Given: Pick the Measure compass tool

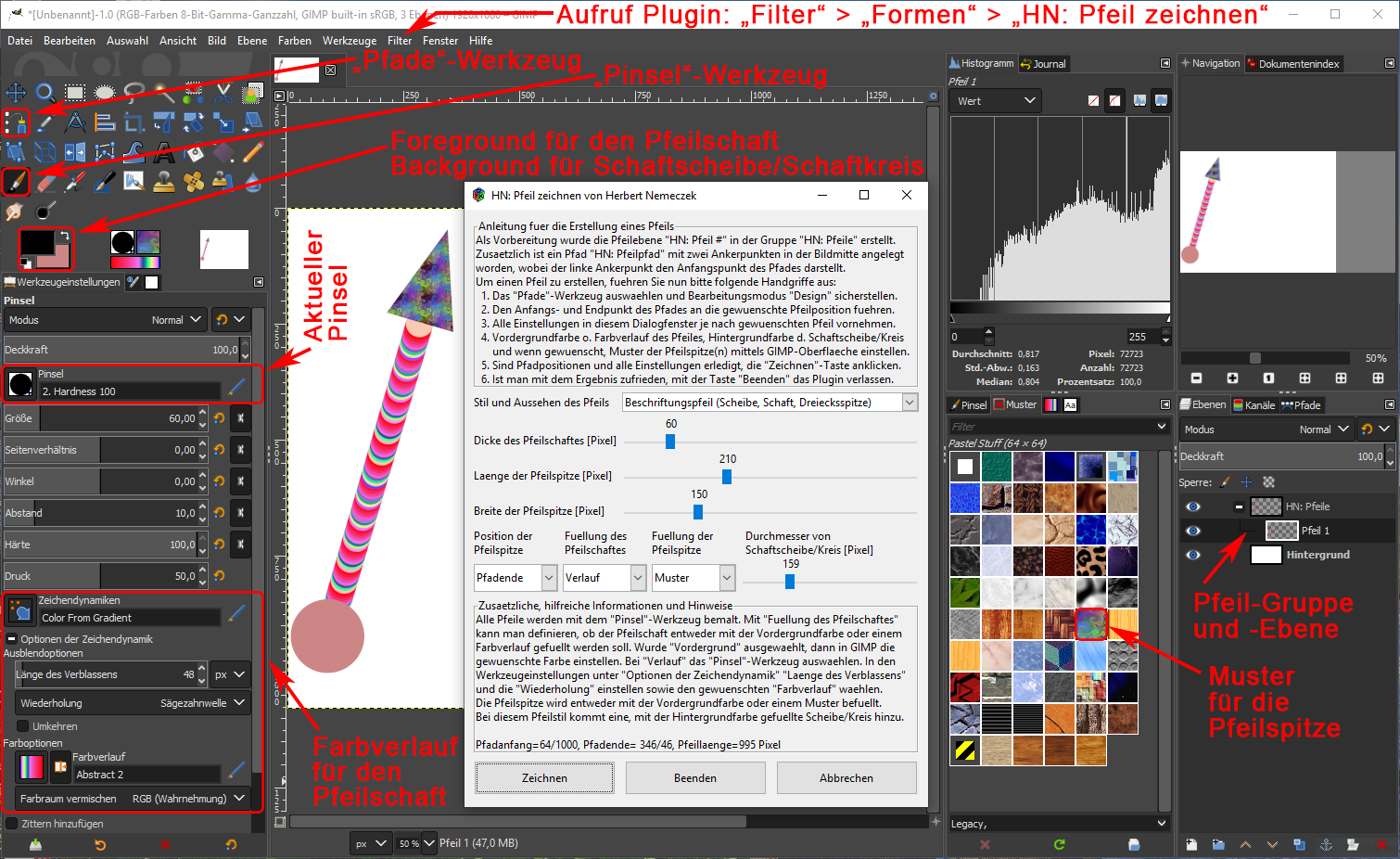Looking at the screenshot, I should [x=75, y=122].
